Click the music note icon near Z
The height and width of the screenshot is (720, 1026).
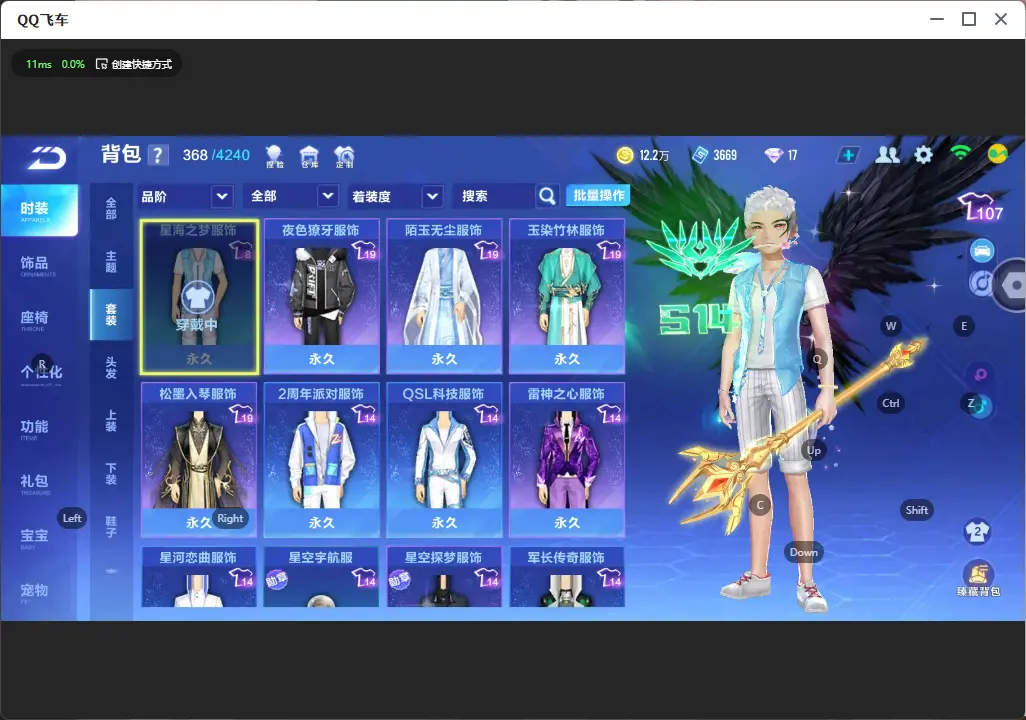pyautogui.click(x=982, y=407)
